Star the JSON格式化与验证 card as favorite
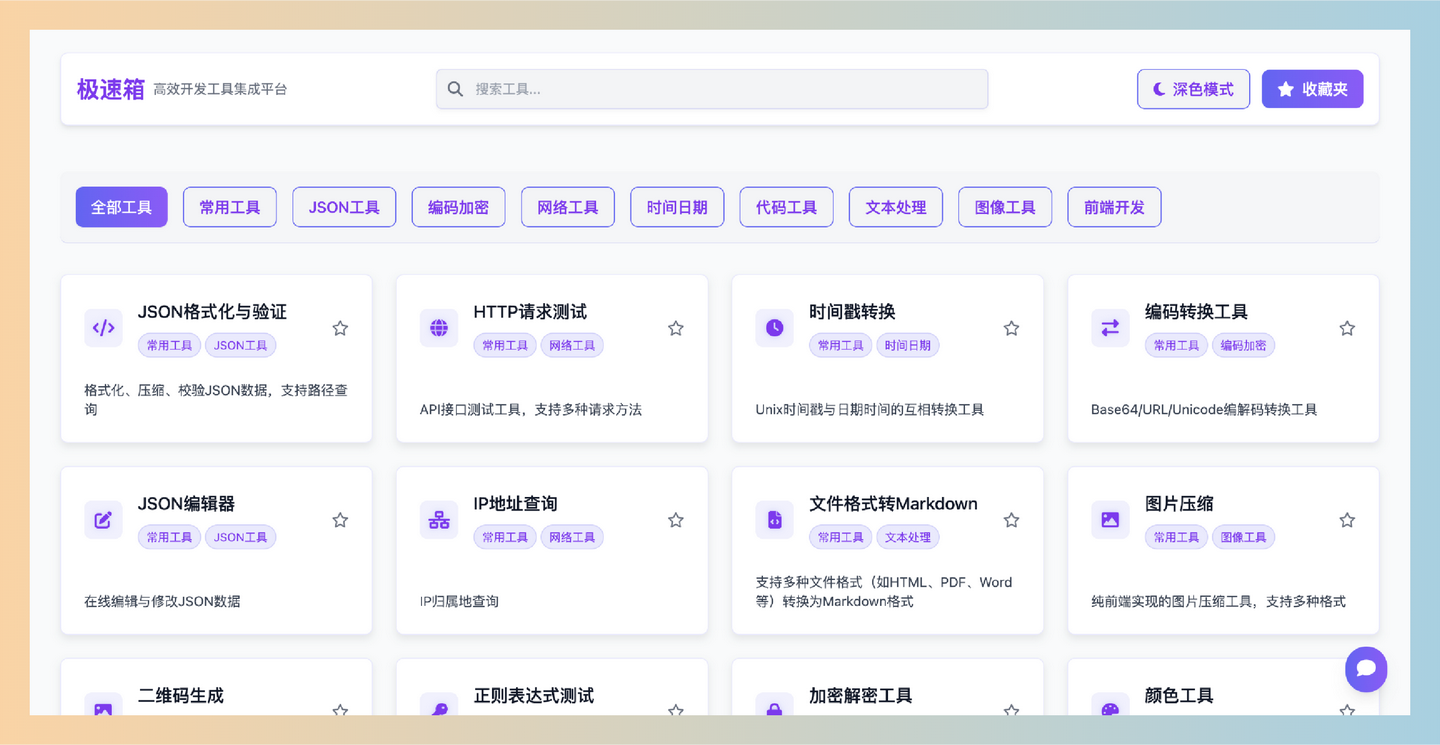Image resolution: width=1440 pixels, height=745 pixels. [x=339, y=328]
